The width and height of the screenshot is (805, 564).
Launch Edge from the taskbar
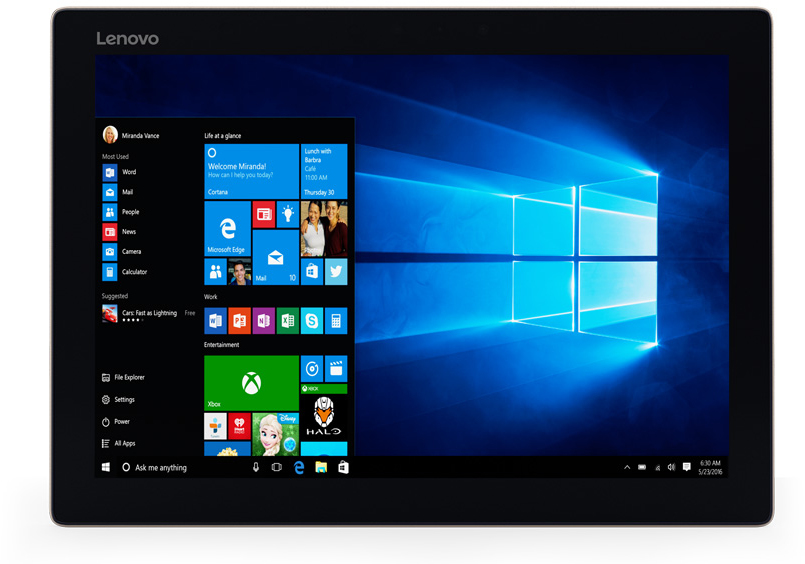[x=299, y=467]
